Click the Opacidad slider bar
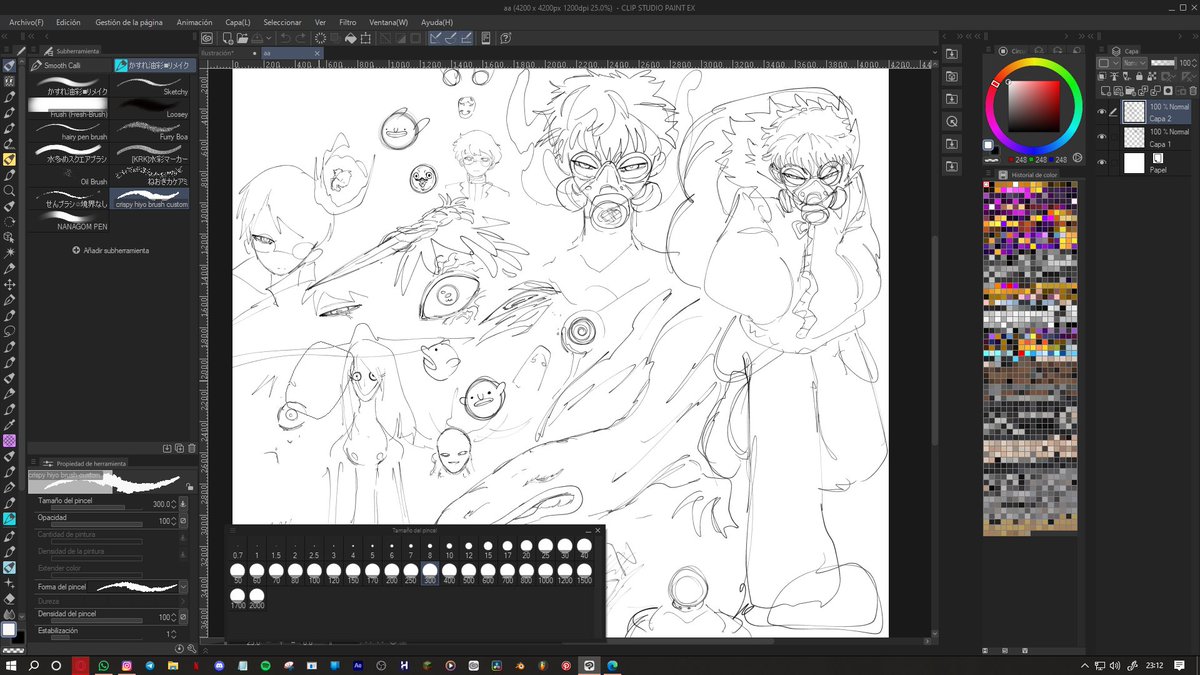The width and height of the screenshot is (1200, 675). tap(97, 524)
